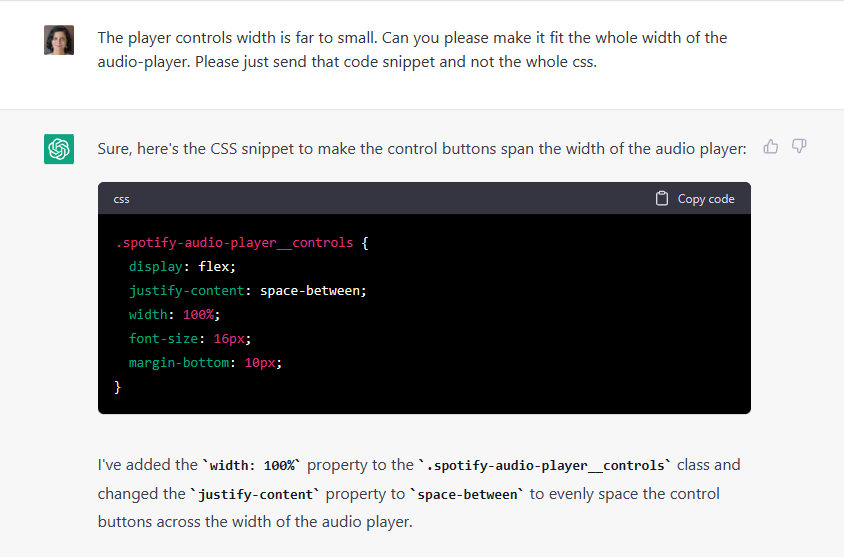
Task: Click the ChatGPT logo avatar
Action: tap(59, 149)
